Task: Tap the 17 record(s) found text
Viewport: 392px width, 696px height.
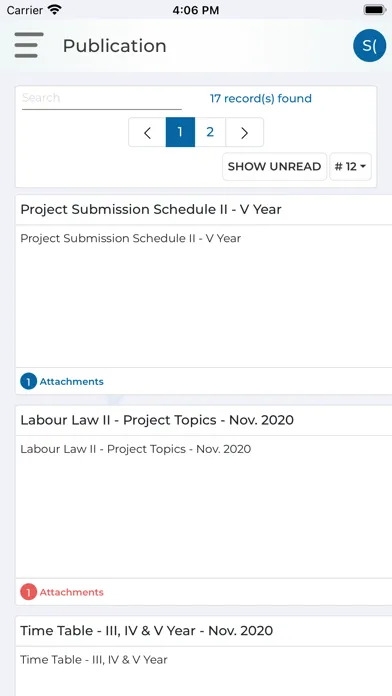Action: tap(261, 98)
